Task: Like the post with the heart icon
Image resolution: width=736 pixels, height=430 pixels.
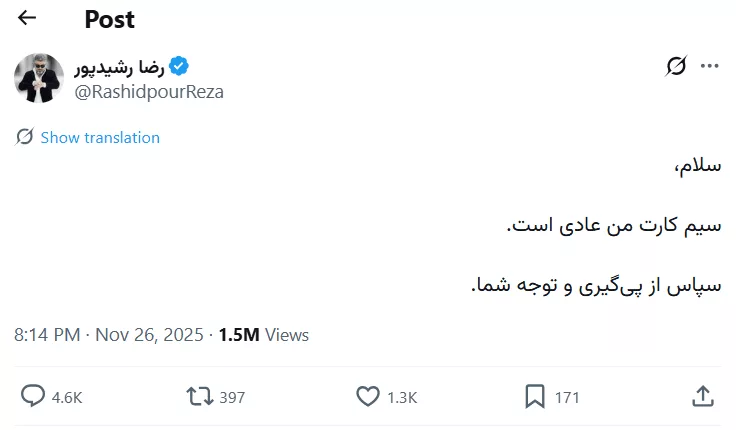Action: point(368,397)
